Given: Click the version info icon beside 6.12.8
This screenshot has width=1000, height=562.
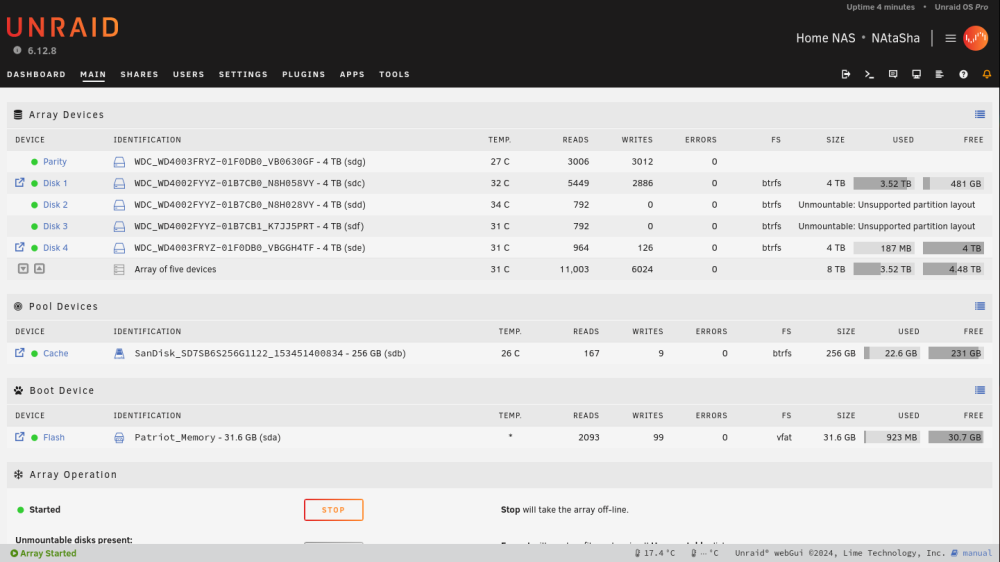Looking at the screenshot, I should 17,50.
